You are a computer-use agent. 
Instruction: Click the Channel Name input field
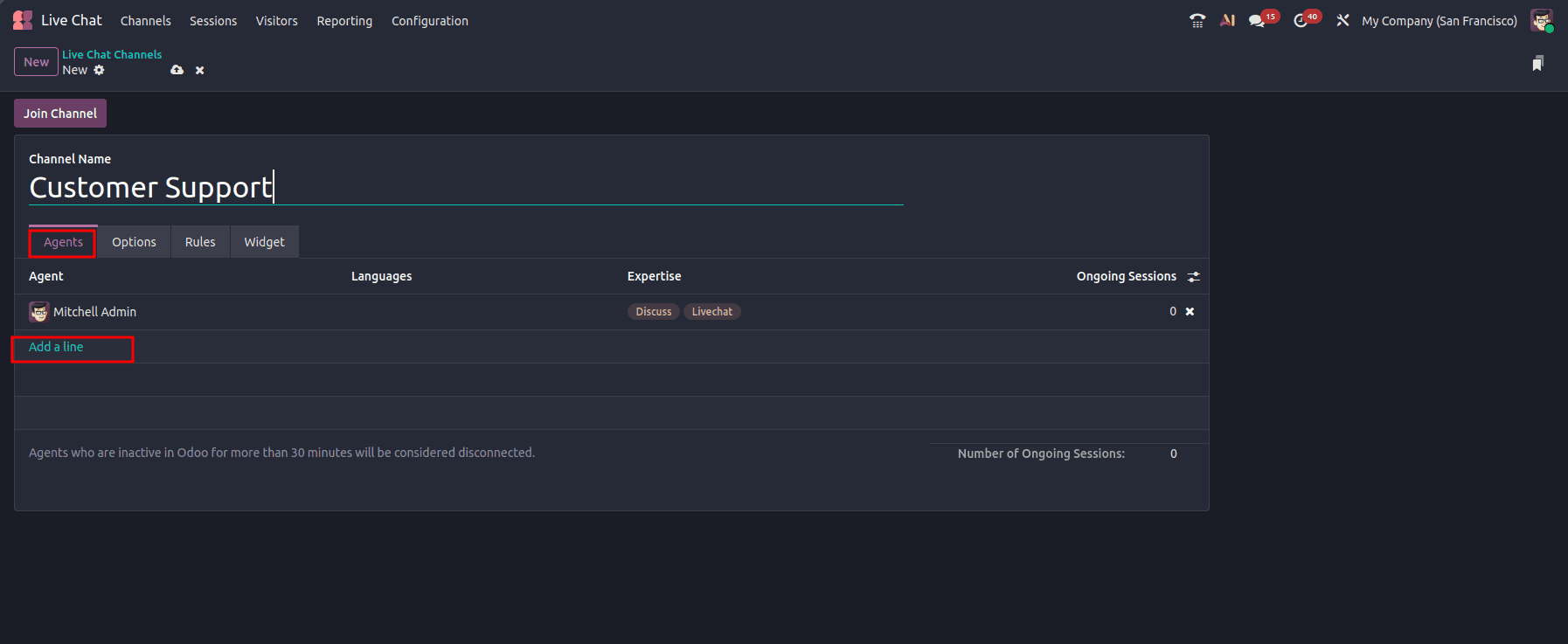pos(466,187)
